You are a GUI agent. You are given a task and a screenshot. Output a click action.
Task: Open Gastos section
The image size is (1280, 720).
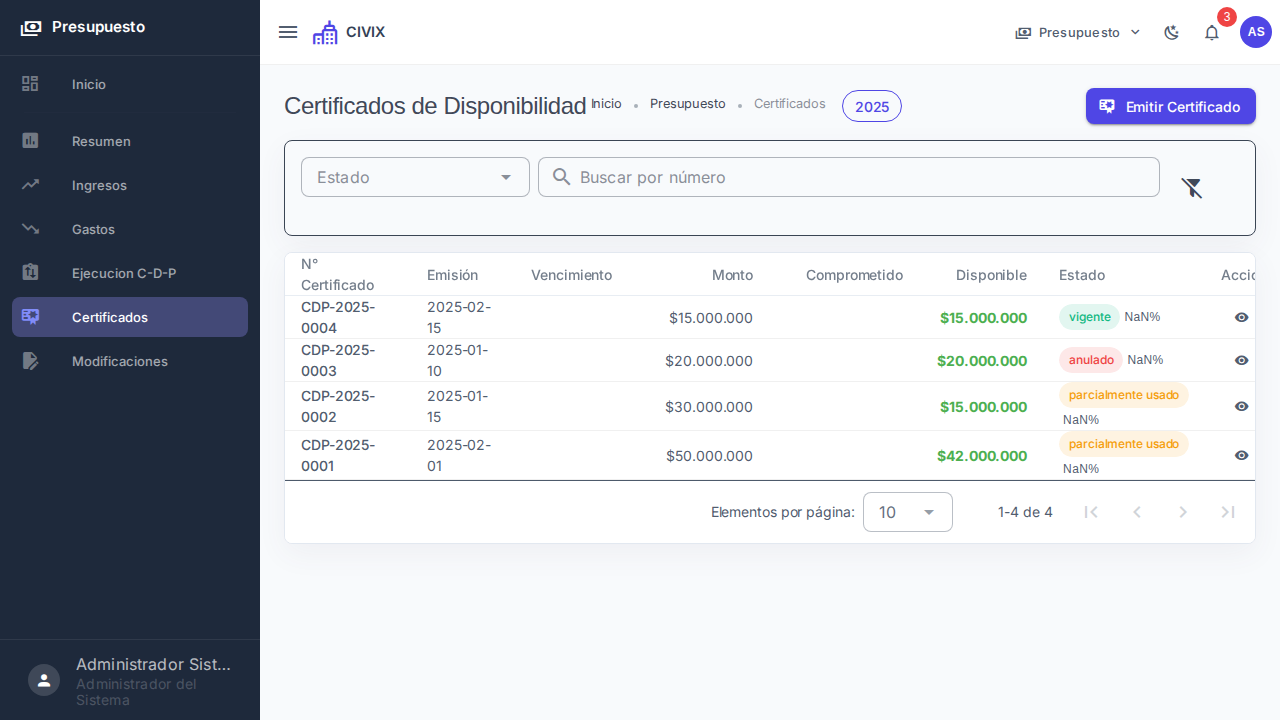point(130,229)
